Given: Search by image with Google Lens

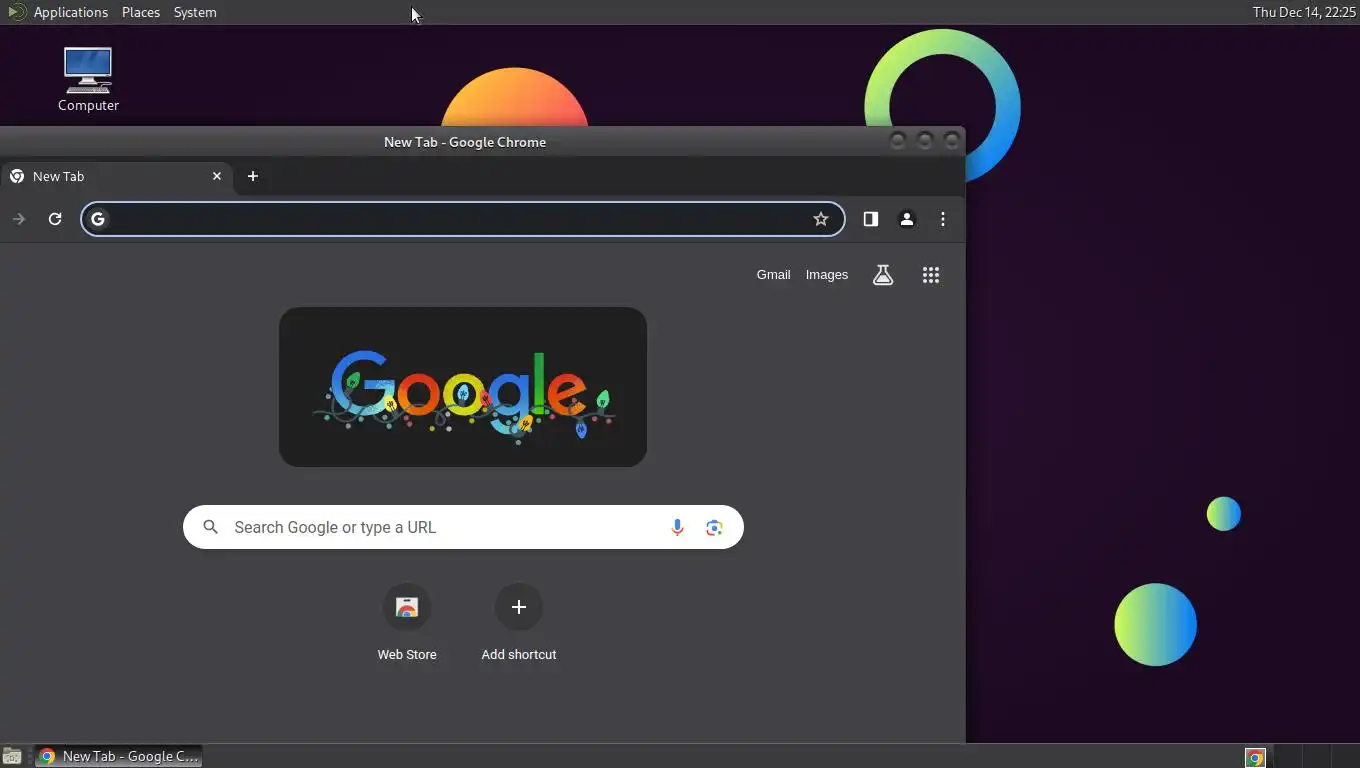Looking at the screenshot, I should 714,527.
